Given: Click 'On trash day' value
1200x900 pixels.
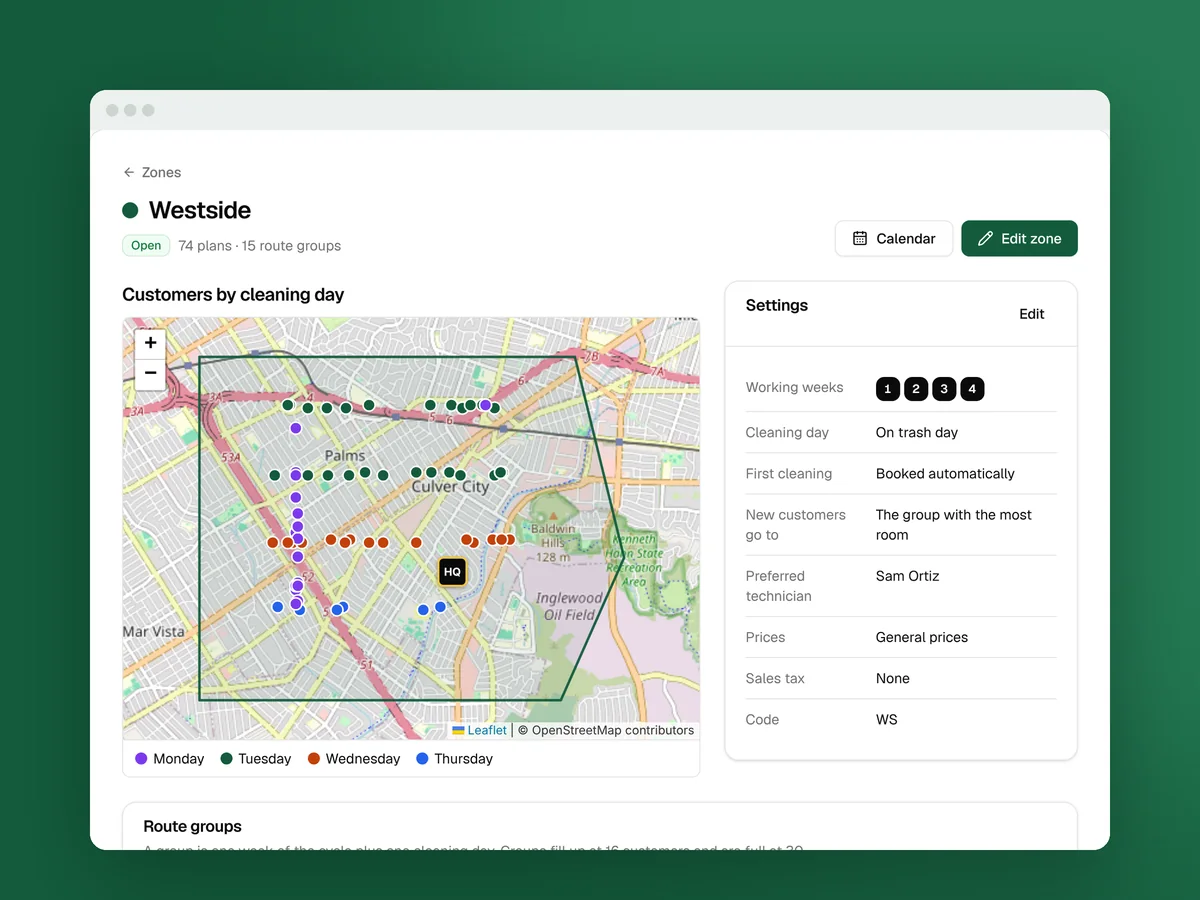Looking at the screenshot, I should pyautogui.click(x=917, y=433).
